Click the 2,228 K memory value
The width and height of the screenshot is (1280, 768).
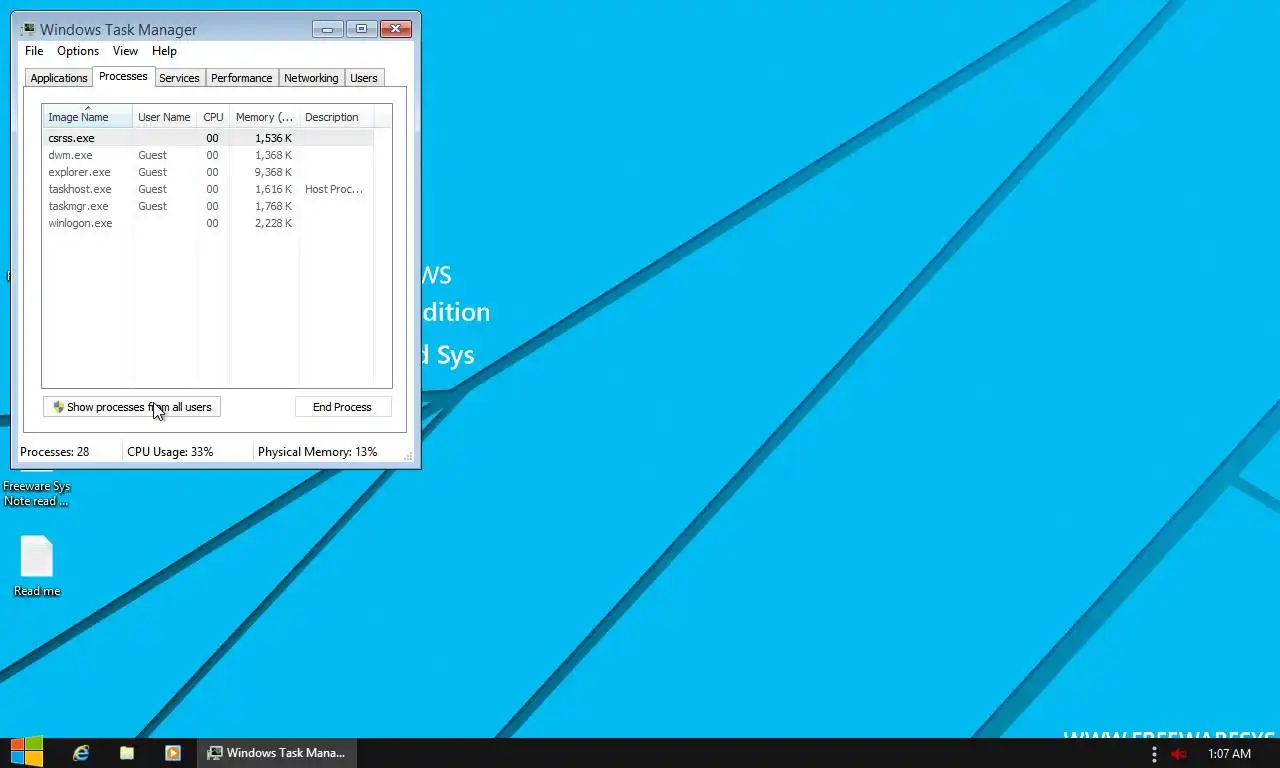[x=273, y=223]
